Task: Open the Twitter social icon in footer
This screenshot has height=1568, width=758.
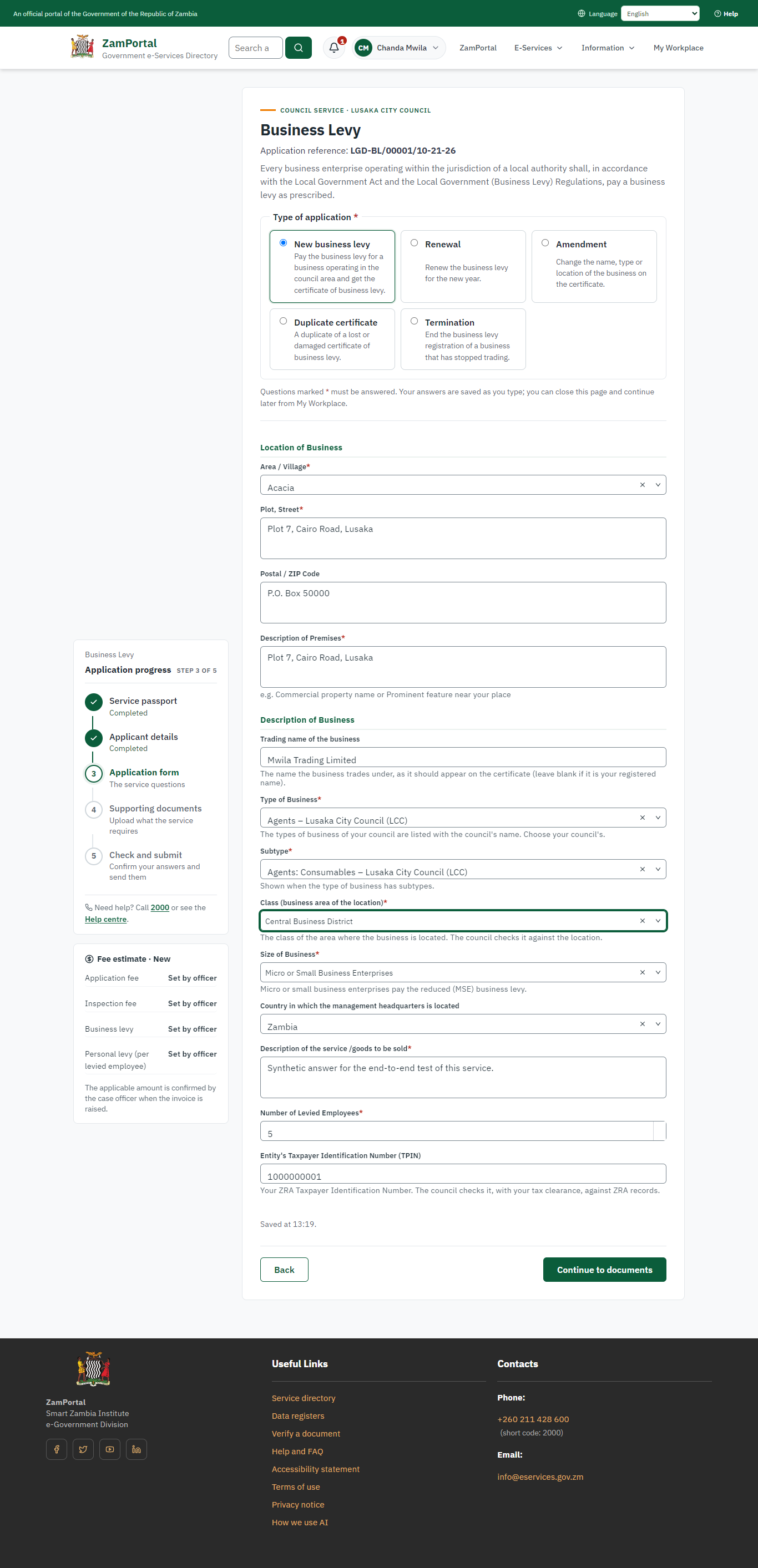Action: click(x=83, y=1449)
